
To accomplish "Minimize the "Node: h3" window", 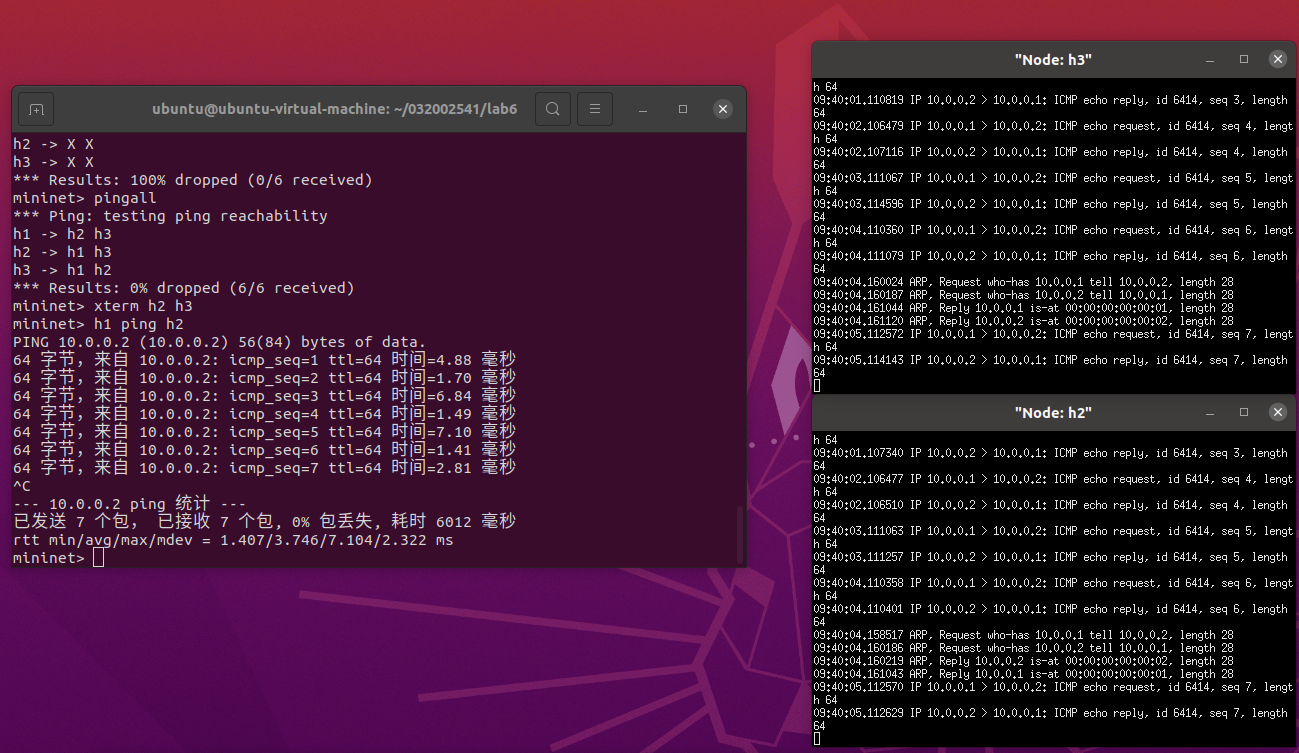I will click(x=1210, y=60).
